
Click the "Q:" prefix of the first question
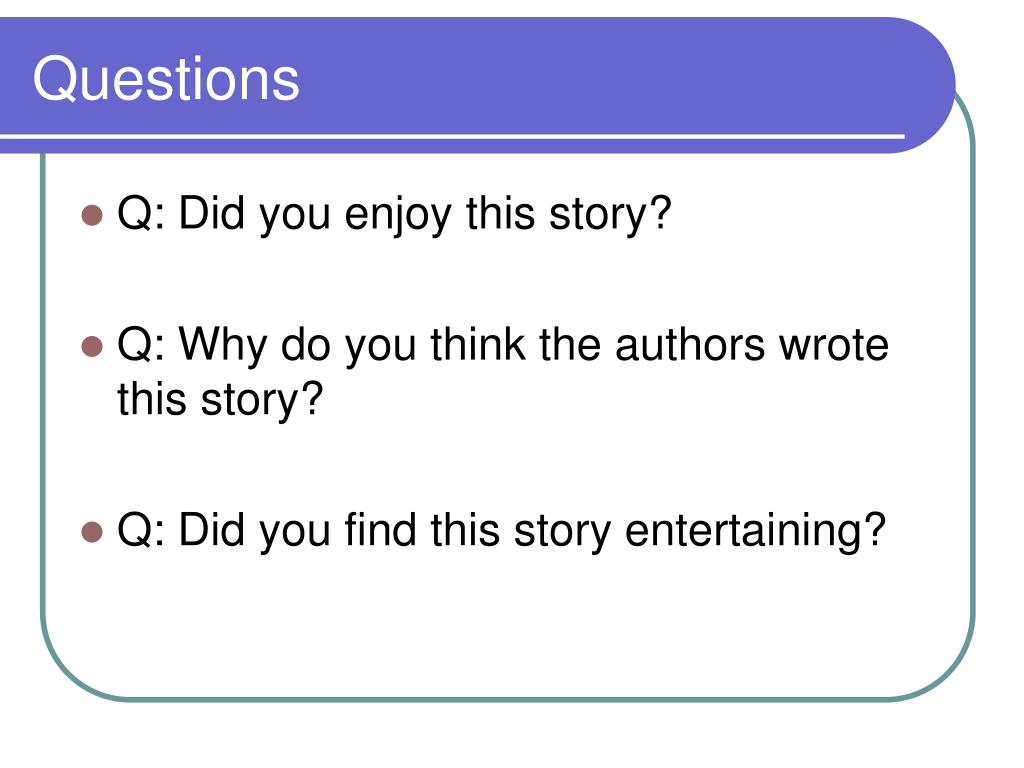(x=141, y=214)
